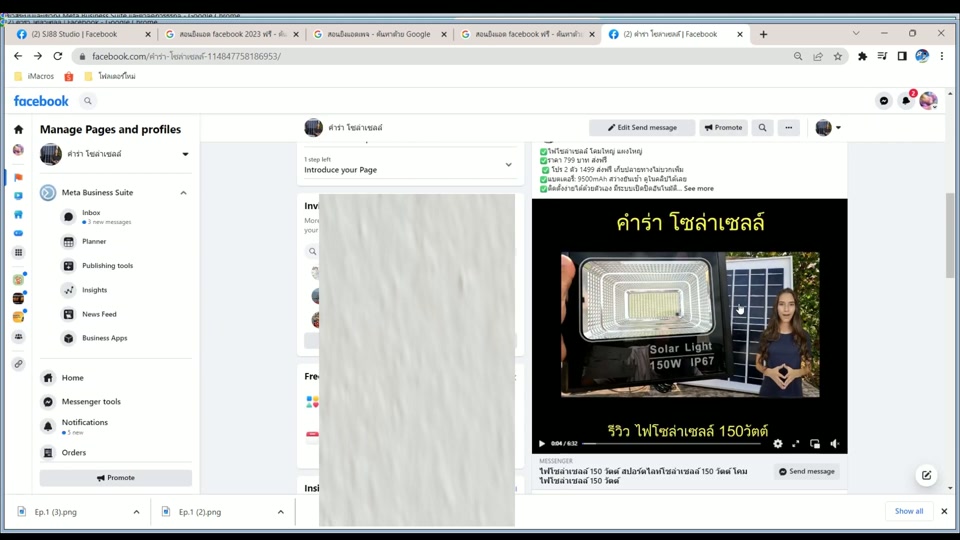Screen dimensions: 960x540
Task: Toggle Chrome side panel
Action: coord(902,57)
